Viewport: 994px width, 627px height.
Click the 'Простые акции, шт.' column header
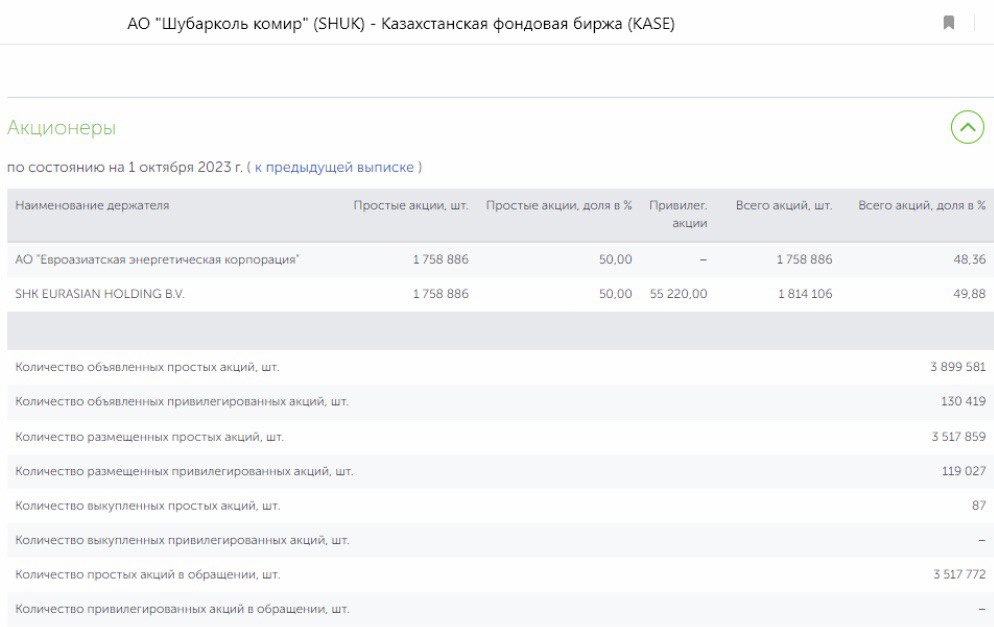pyautogui.click(x=411, y=205)
